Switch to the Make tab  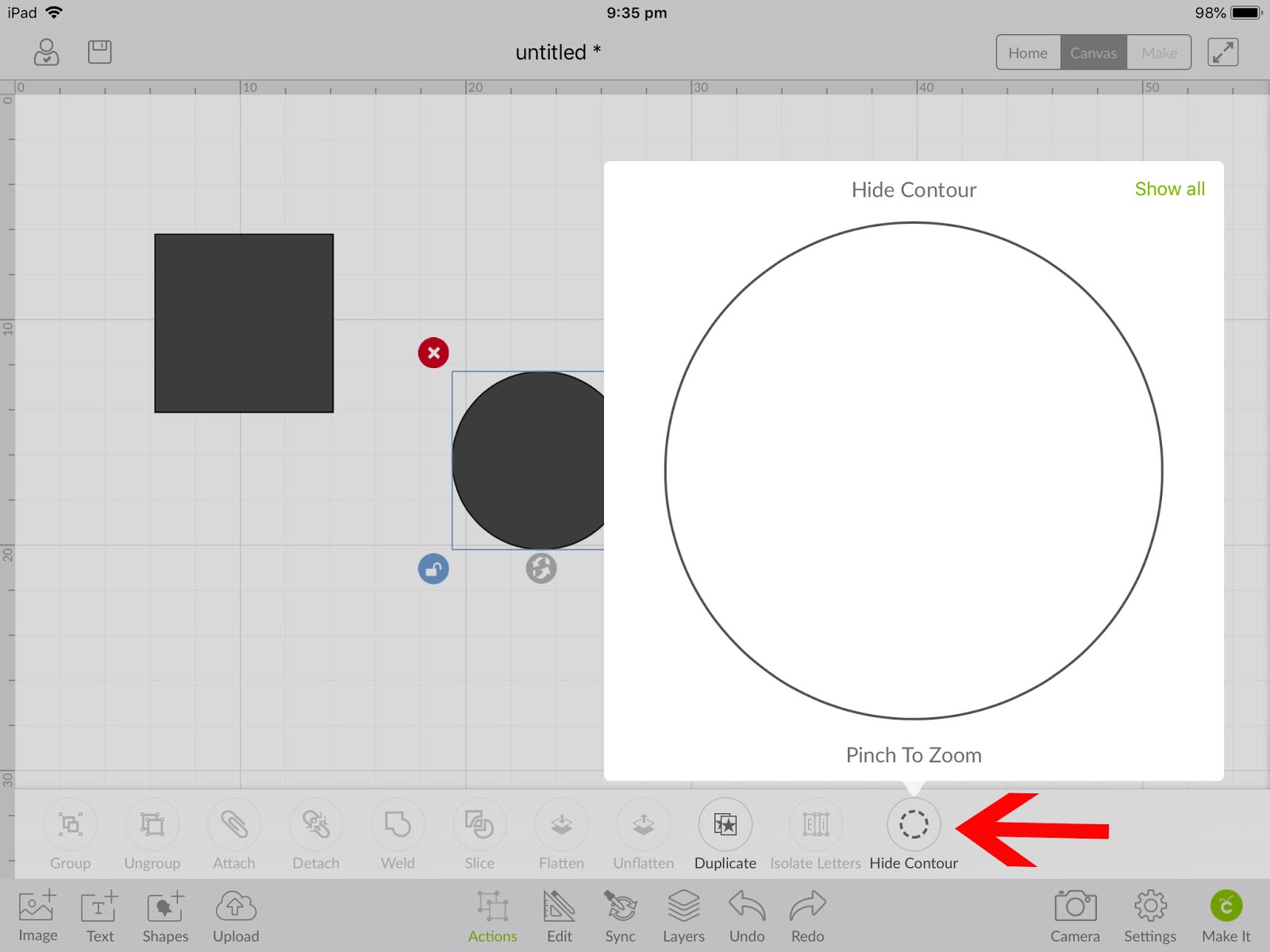(x=1159, y=52)
